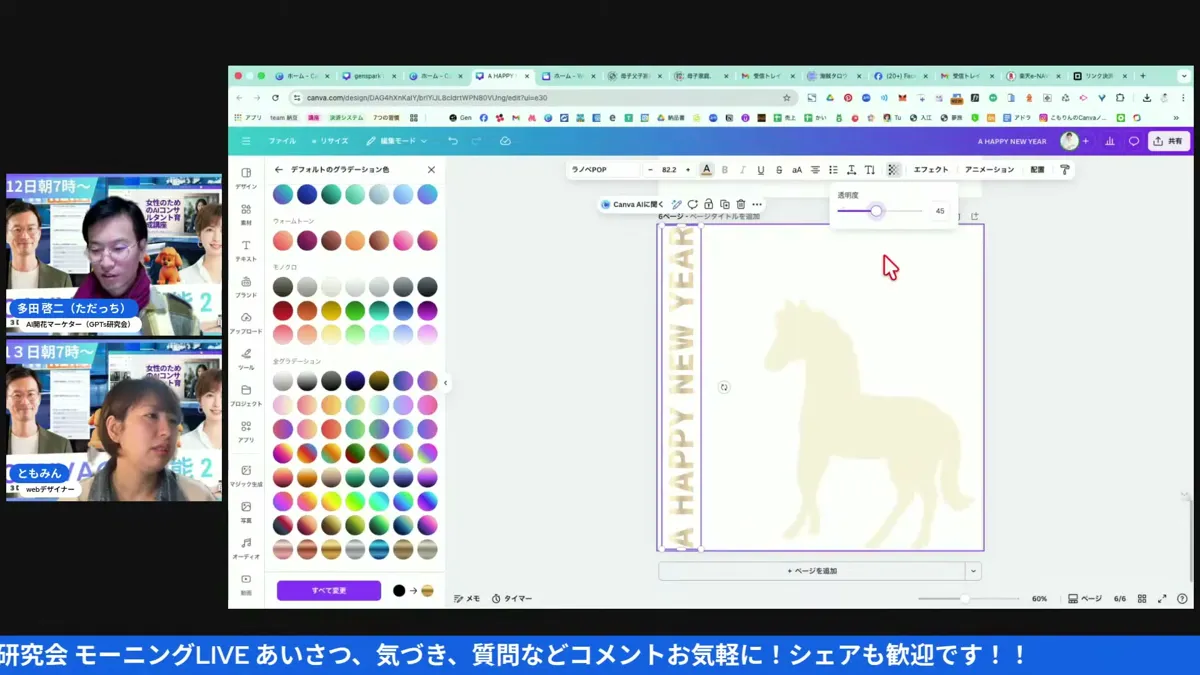The width and height of the screenshot is (1200, 675).
Task: Open the Magic generate (マジック生成) panel
Action: [246, 475]
